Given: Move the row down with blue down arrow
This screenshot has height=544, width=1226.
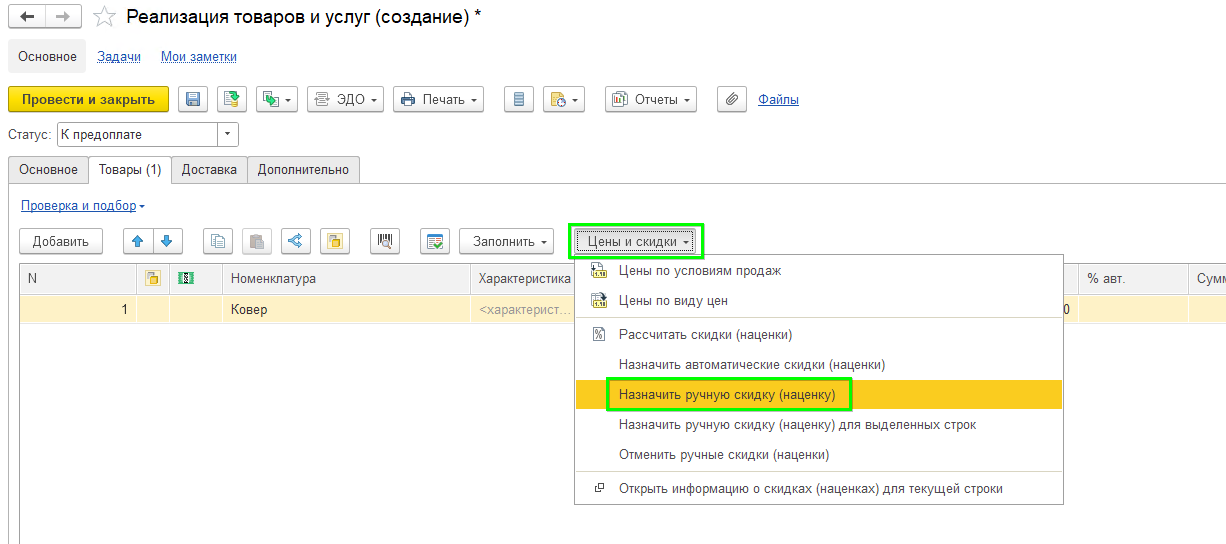Looking at the screenshot, I should pos(167,240).
